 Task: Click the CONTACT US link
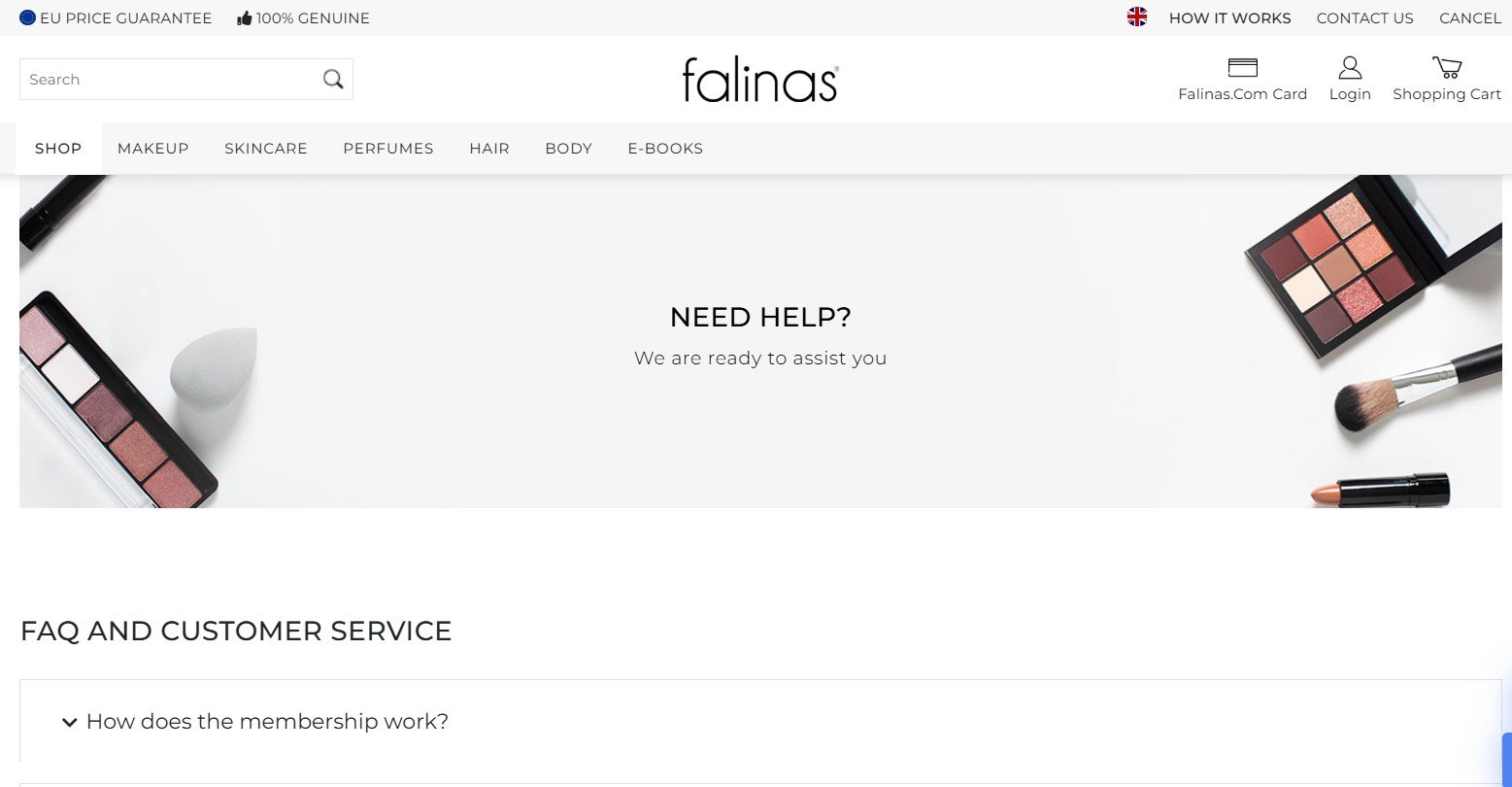[x=1364, y=17]
